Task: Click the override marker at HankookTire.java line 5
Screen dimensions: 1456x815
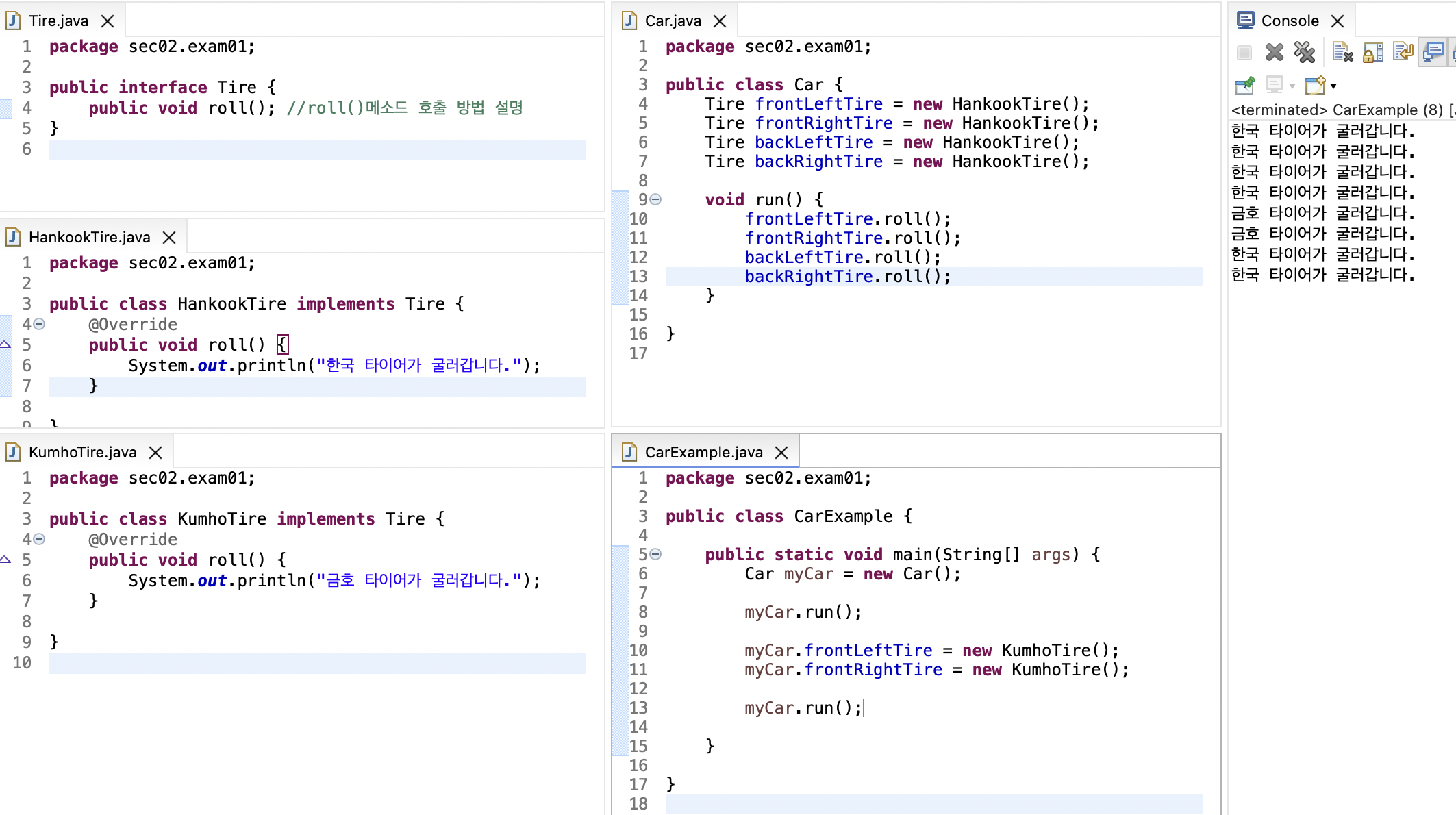Action: click(5, 344)
